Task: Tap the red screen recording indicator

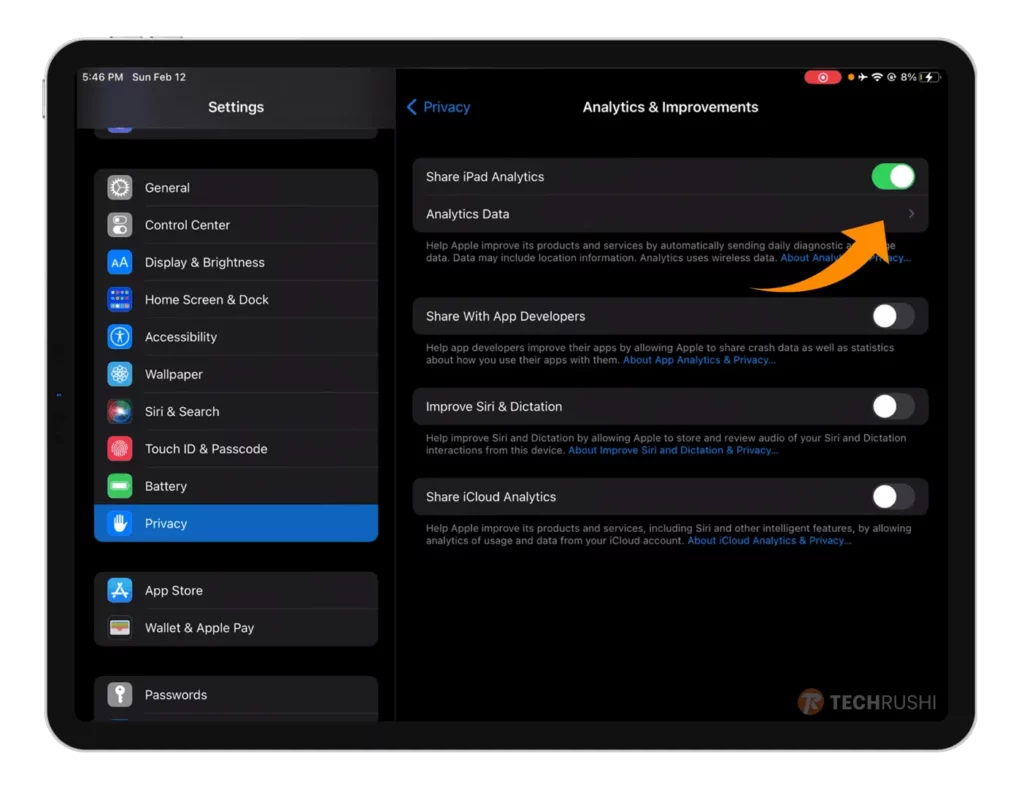Action: coord(822,77)
